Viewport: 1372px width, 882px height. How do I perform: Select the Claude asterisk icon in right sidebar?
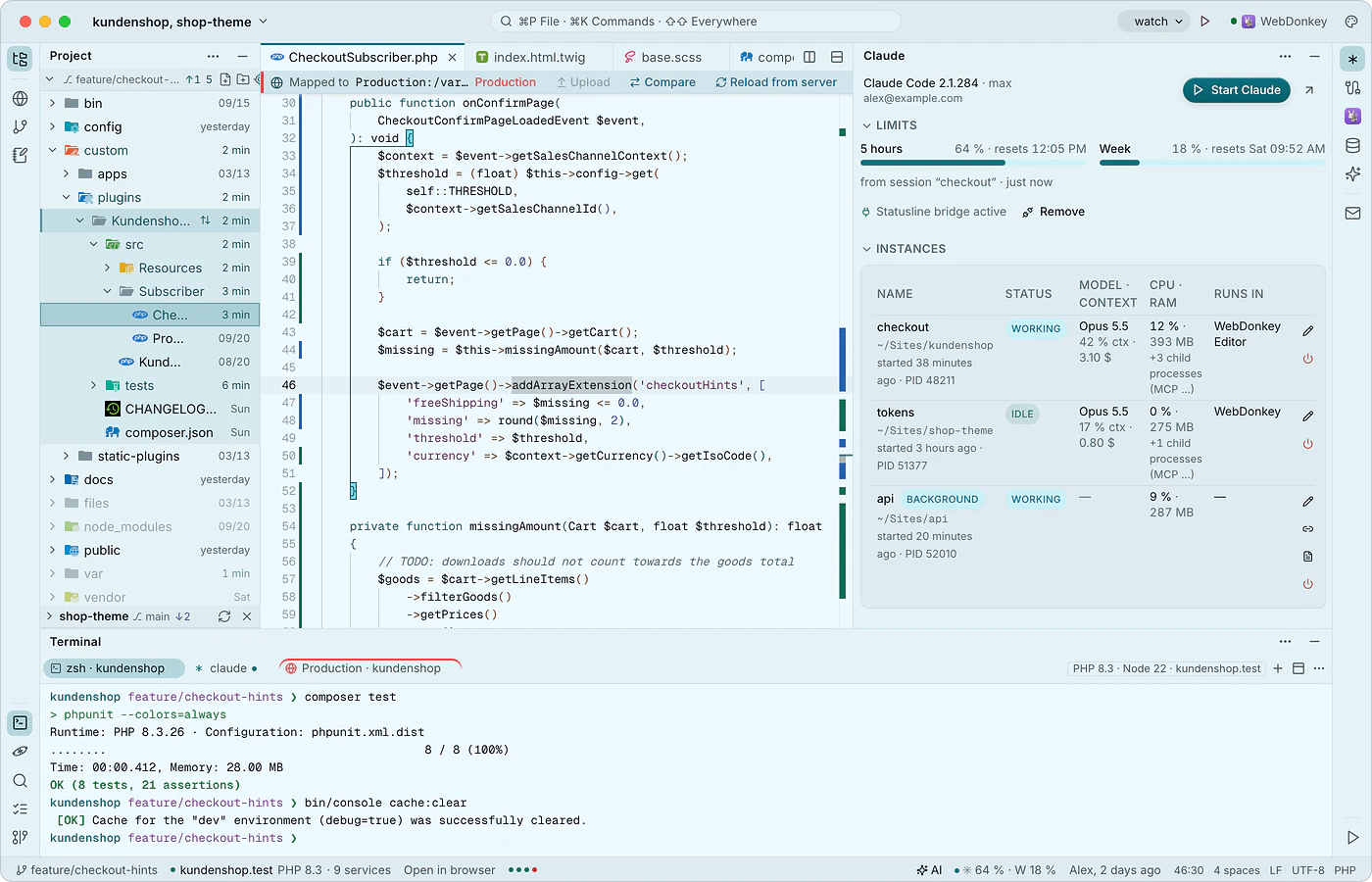(x=1352, y=59)
